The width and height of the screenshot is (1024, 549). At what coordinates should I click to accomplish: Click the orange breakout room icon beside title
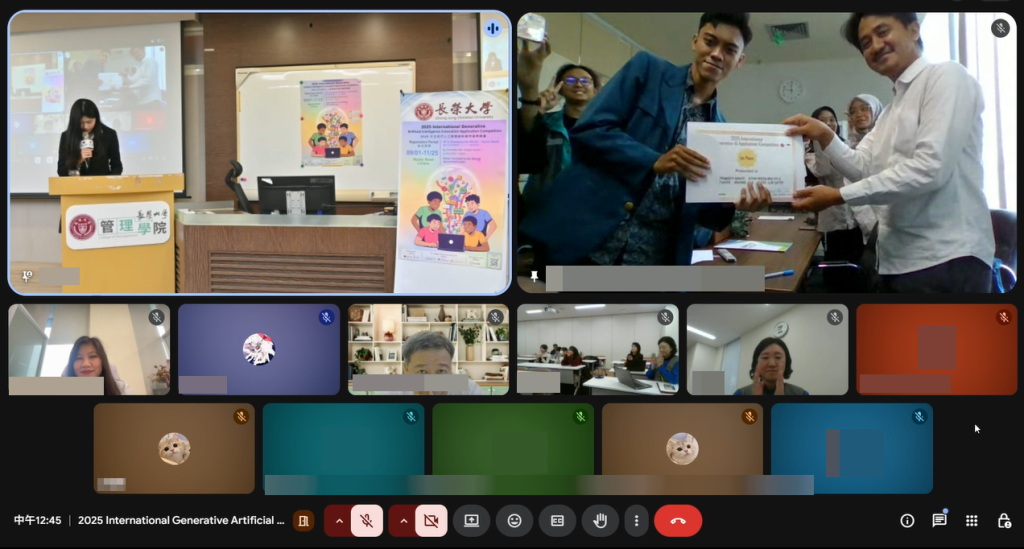pyautogui.click(x=303, y=521)
